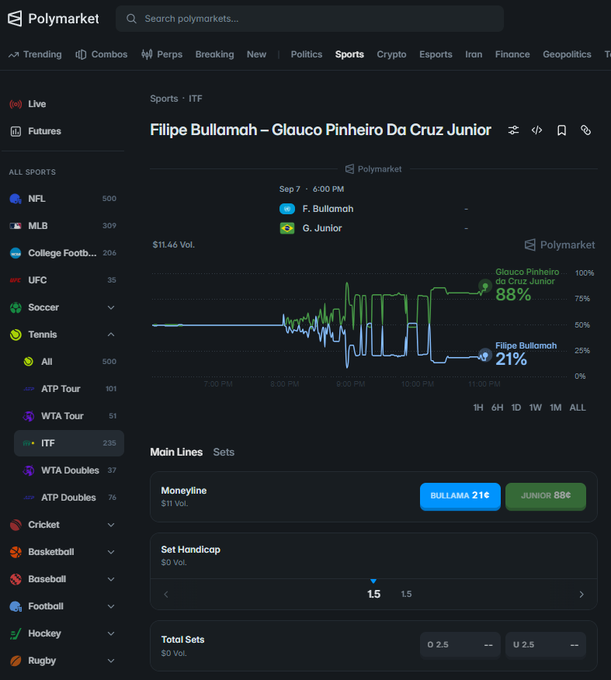The height and width of the screenshot is (680, 611).
Task: Click the Rugby ball icon
Action: (16, 661)
